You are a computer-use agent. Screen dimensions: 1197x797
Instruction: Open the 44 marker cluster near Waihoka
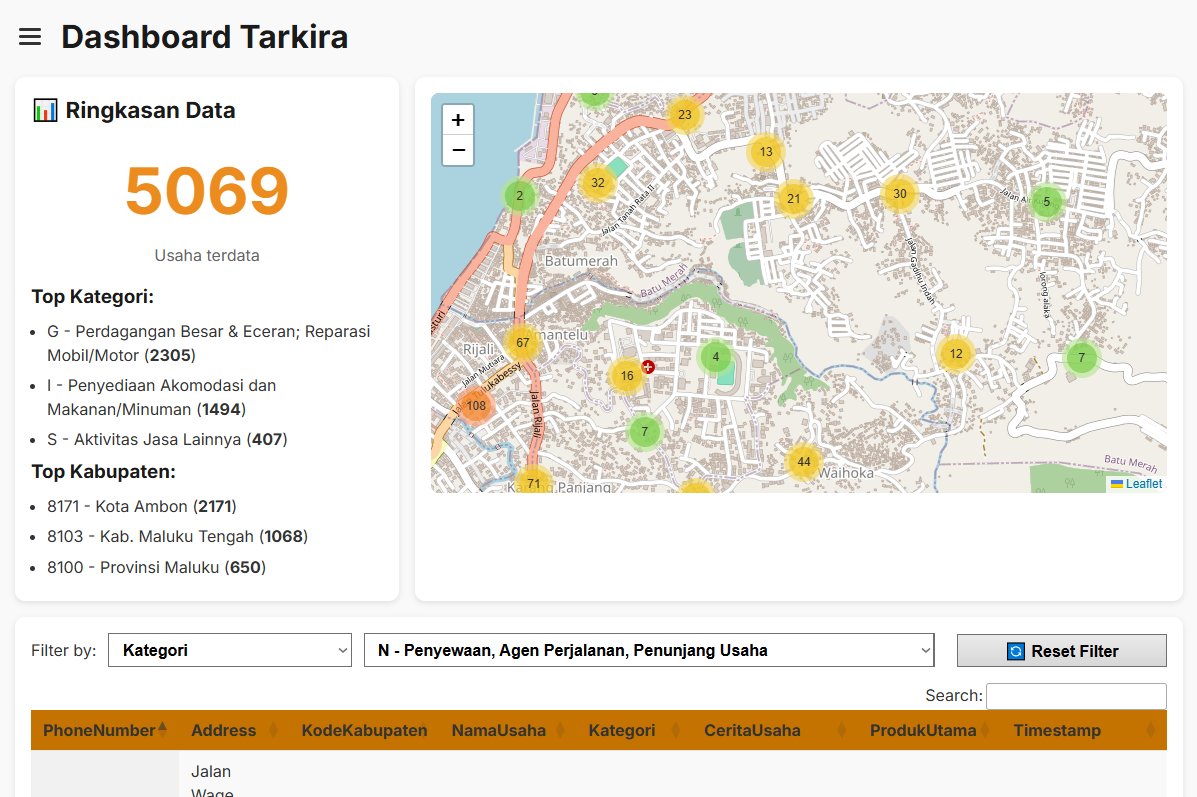click(804, 462)
